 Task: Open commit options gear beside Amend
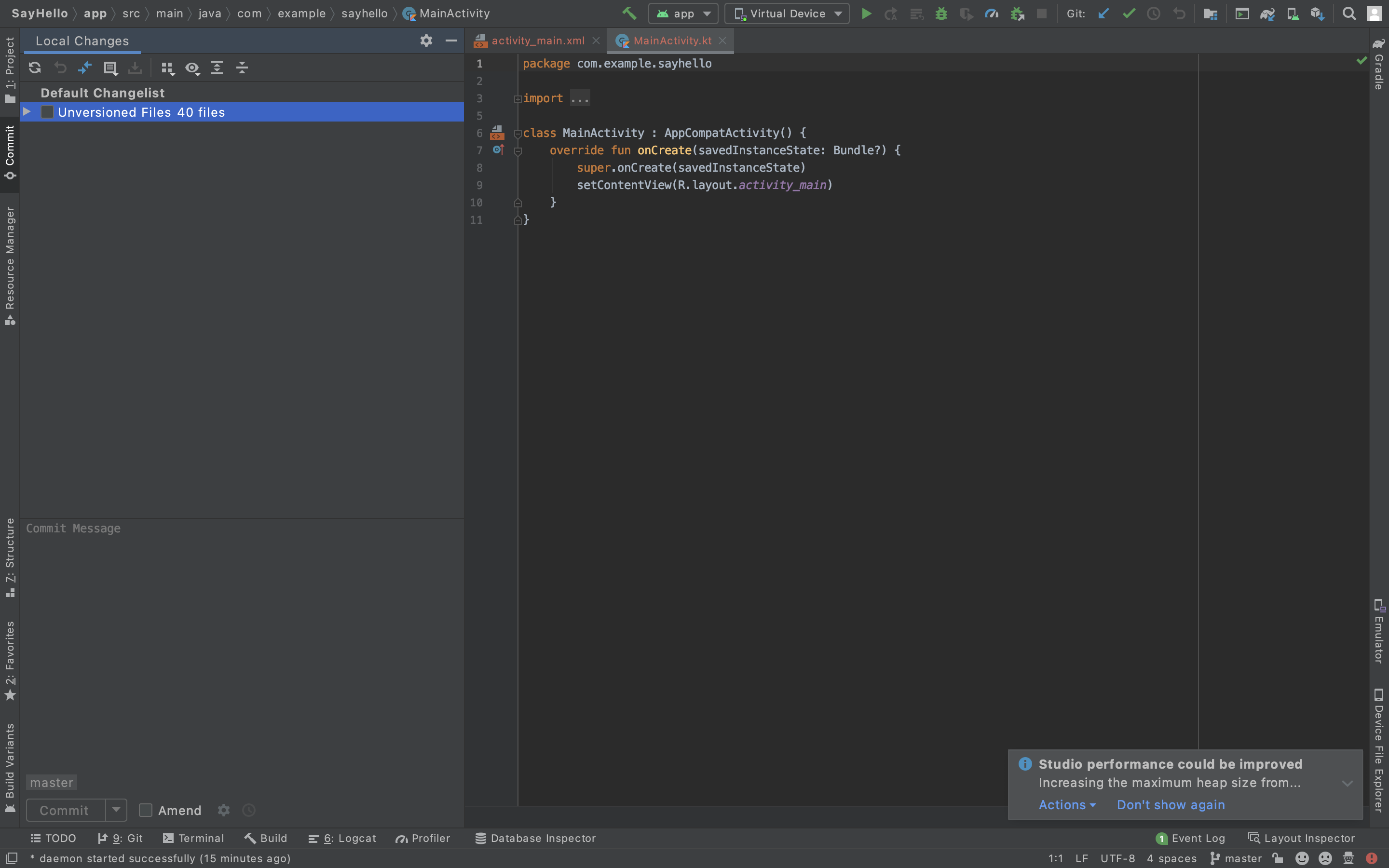[224, 810]
